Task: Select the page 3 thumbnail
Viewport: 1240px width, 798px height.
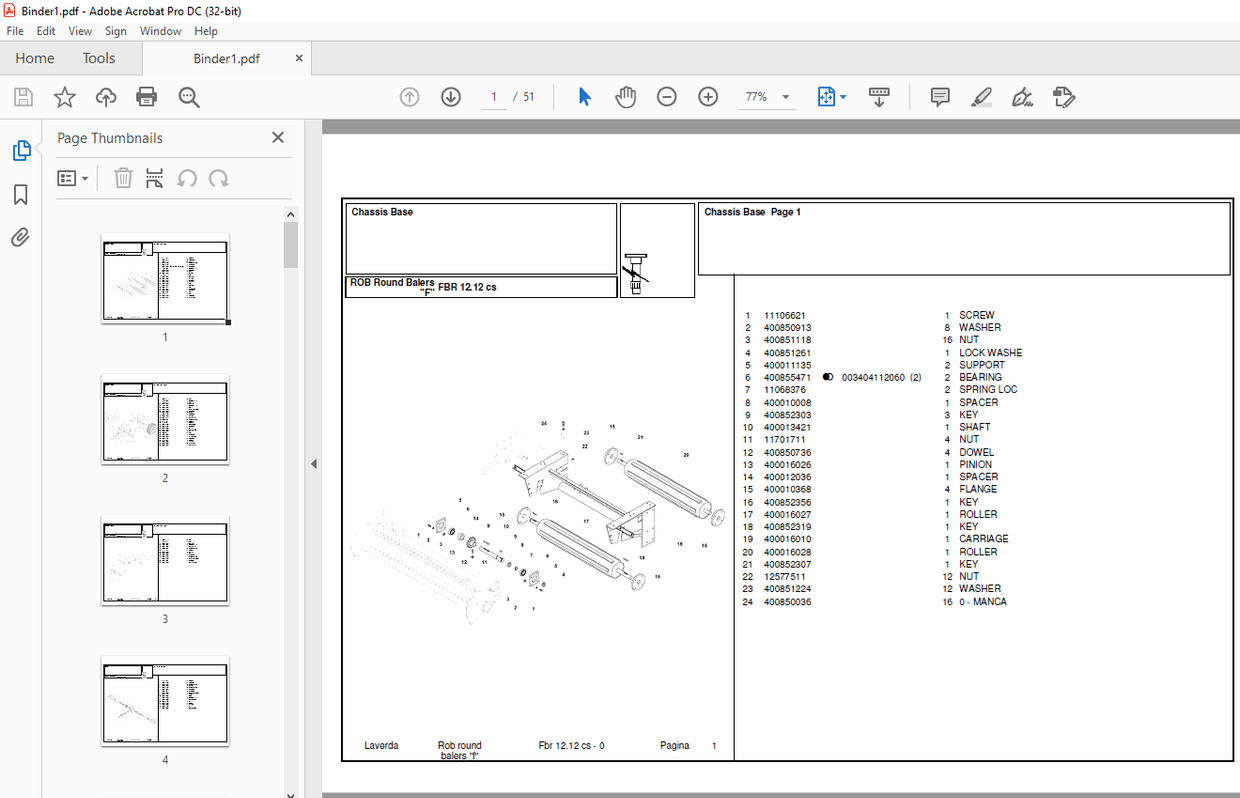Action: coord(165,560)
